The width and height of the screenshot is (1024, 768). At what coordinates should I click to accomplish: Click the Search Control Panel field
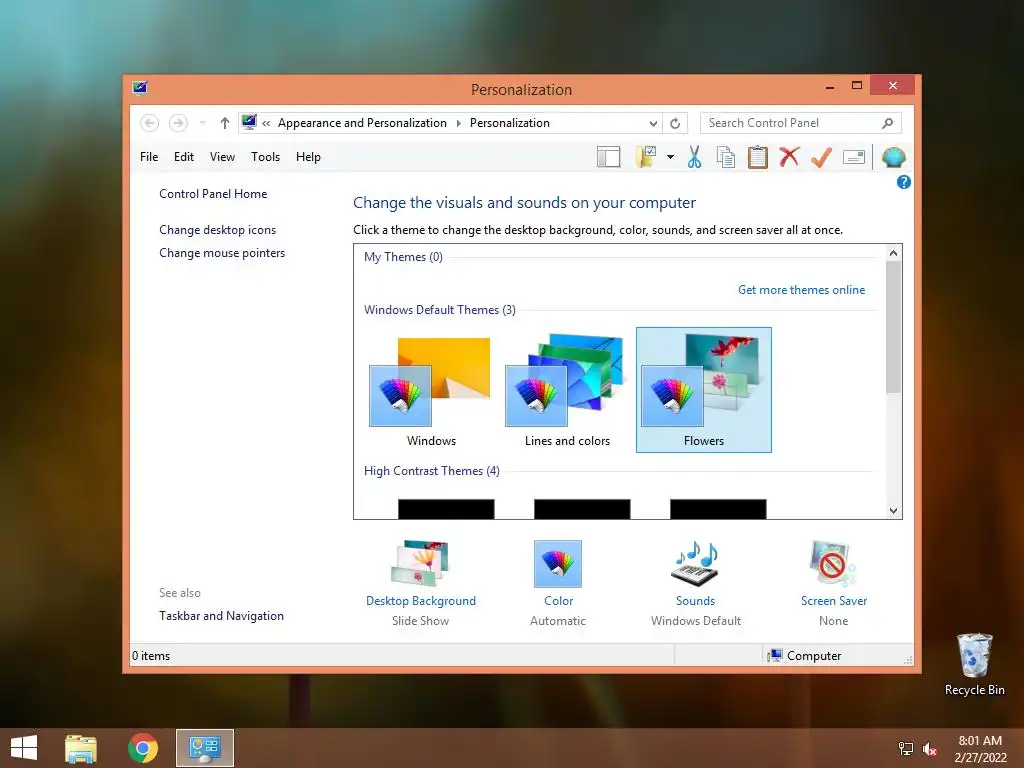coord(801,123)
